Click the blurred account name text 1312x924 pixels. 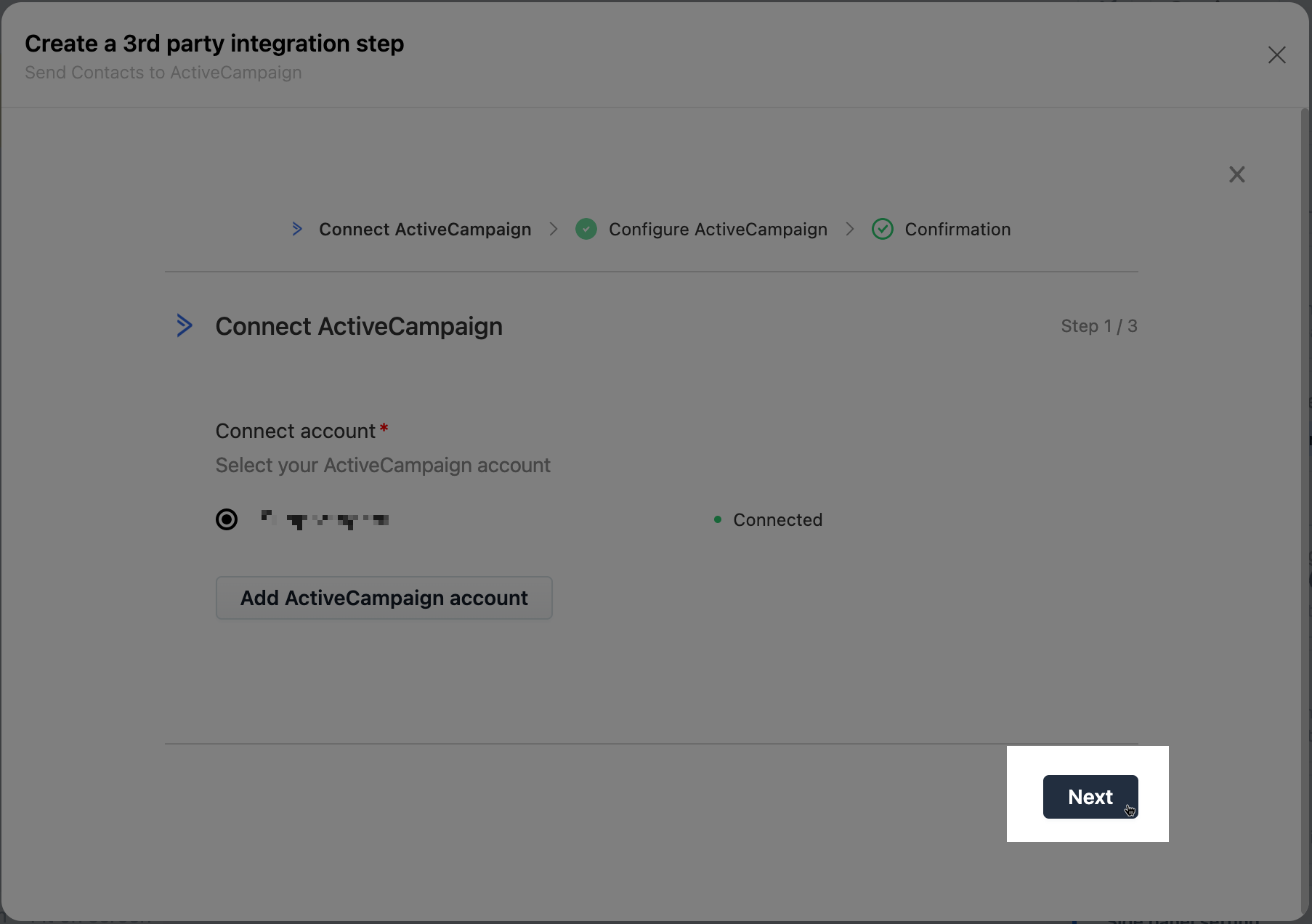pos(325,519)
